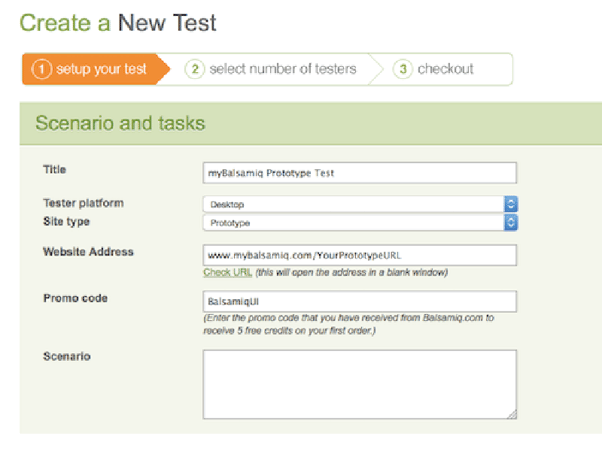Image resolution: width=602 pixels, height=451 pixels.
Task: Click the blue arrows on Site type select
Action: pyautogui.click(x=510, y=221)
